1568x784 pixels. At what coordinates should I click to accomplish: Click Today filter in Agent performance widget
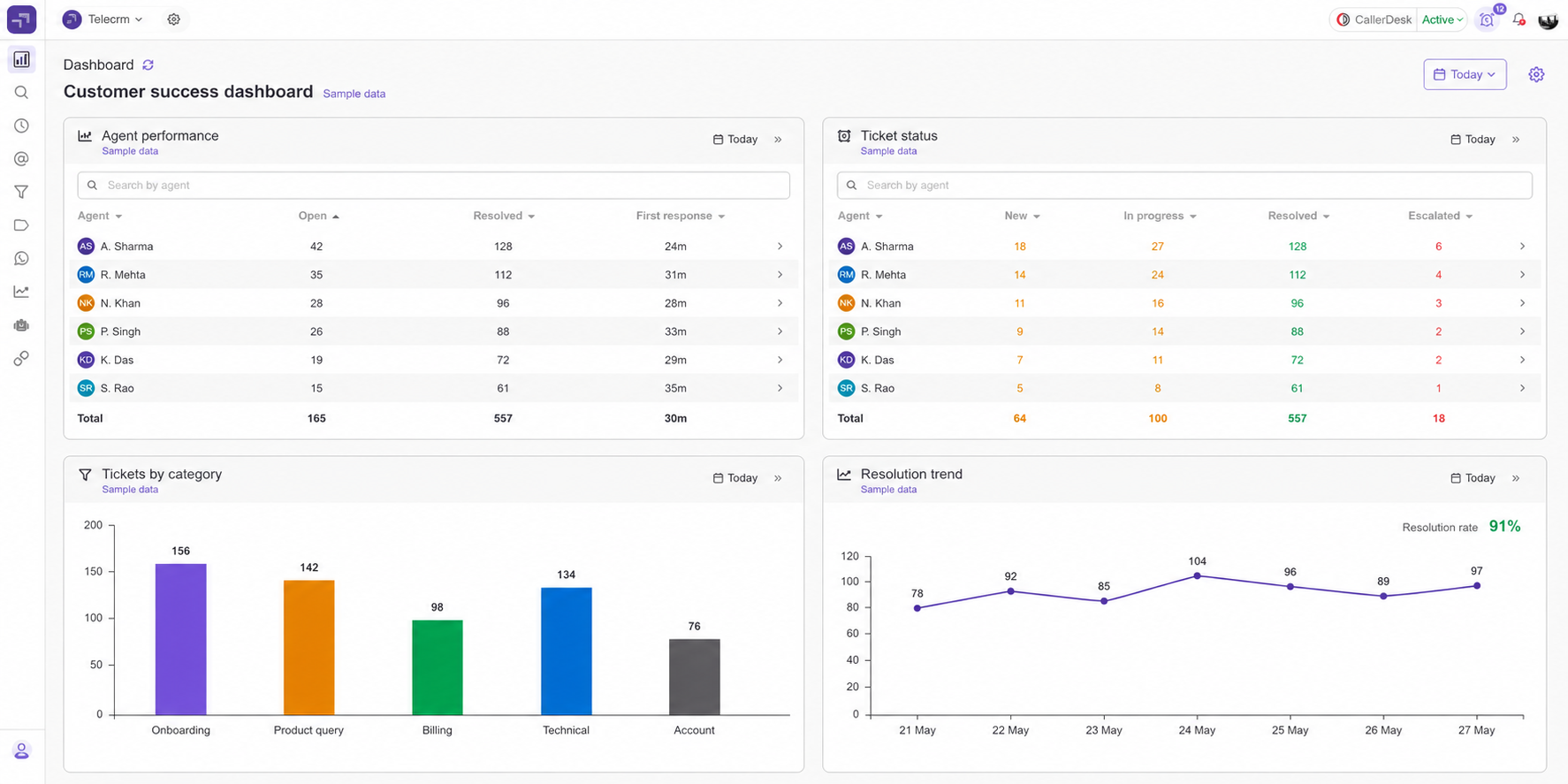pyautogui.click(x=735, y=140)
